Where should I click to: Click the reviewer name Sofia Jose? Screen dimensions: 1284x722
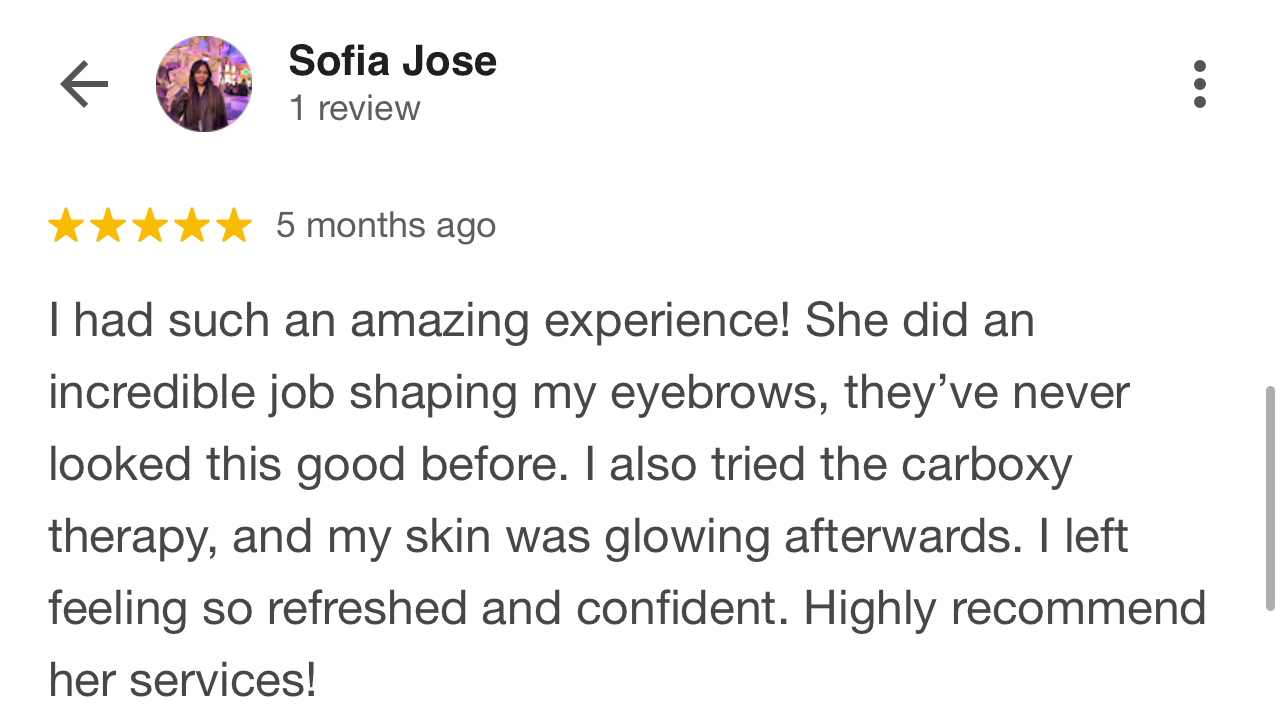(x=392, y=60)
